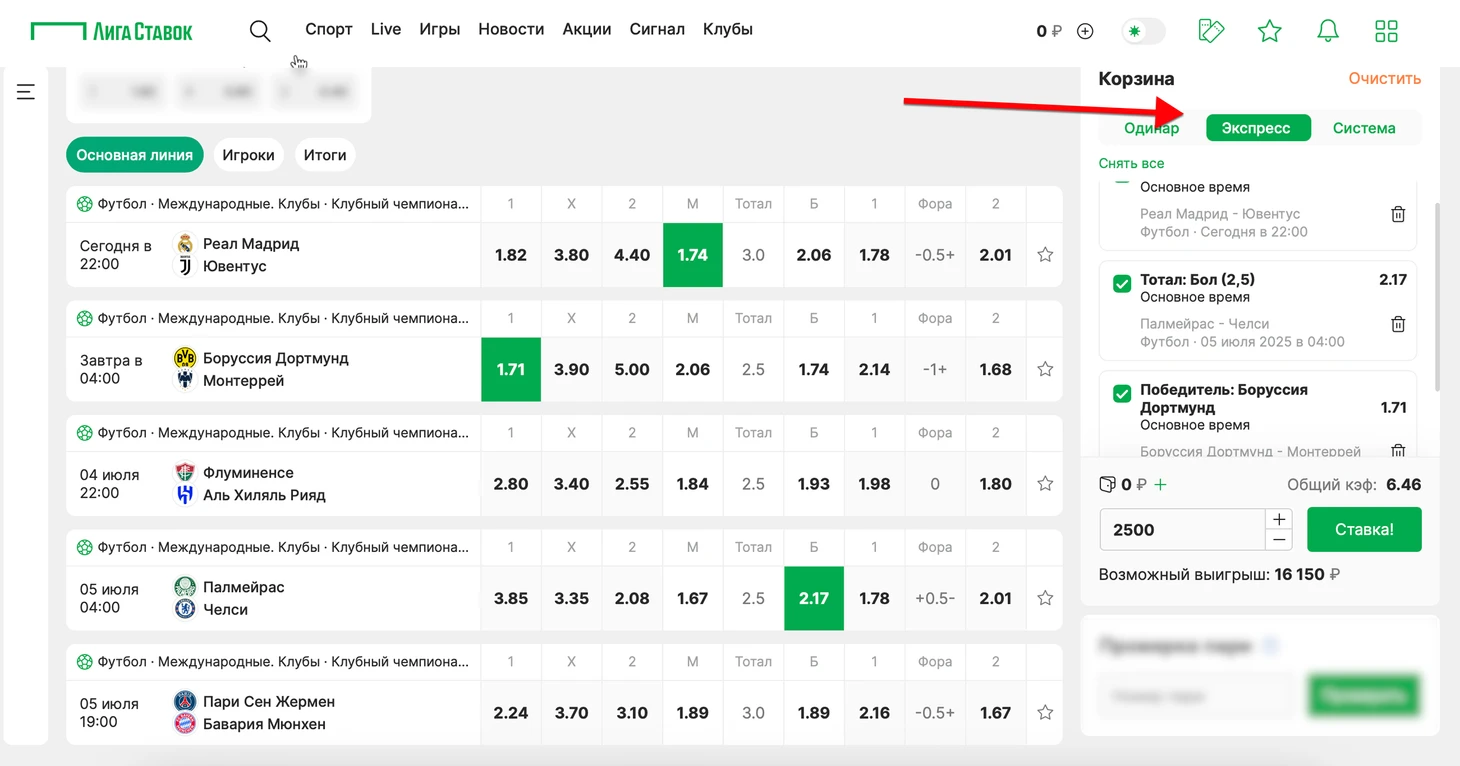Image resolution: width=1460 pixels, height=766 pixels.
Task: Select handicap odds 1.67 in Пари Сен Жермен row
Action: [996, 713]
